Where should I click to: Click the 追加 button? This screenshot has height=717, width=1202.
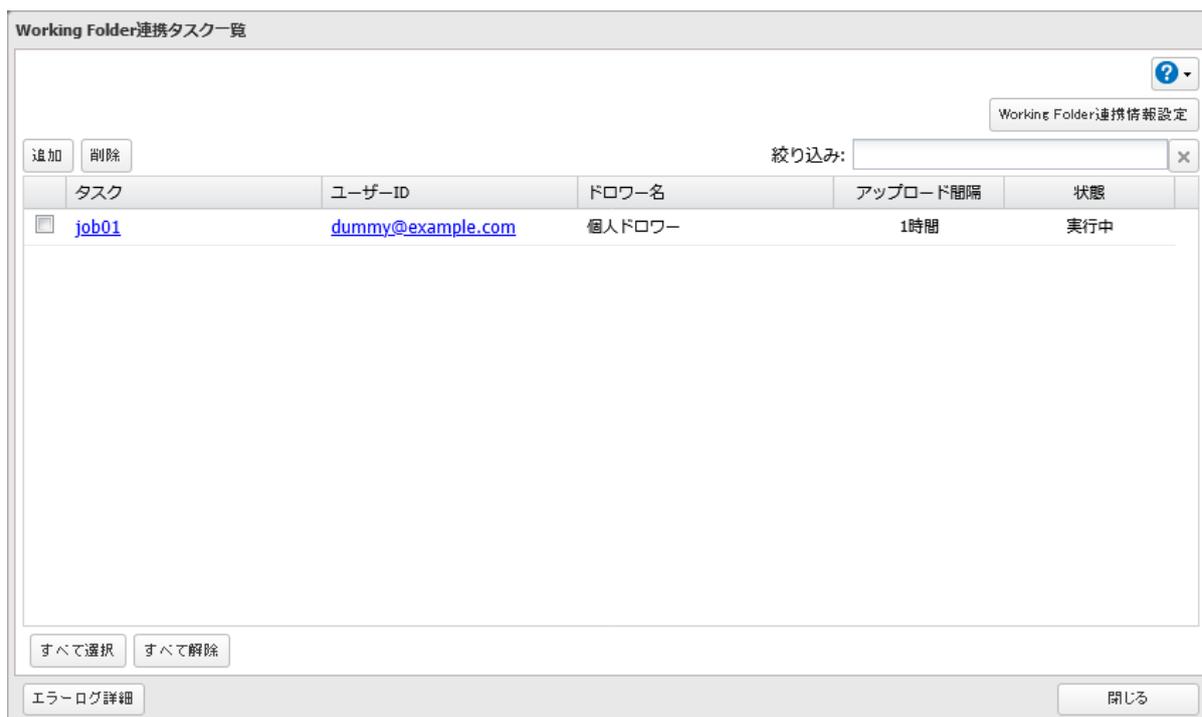click(x=47, y=156)
